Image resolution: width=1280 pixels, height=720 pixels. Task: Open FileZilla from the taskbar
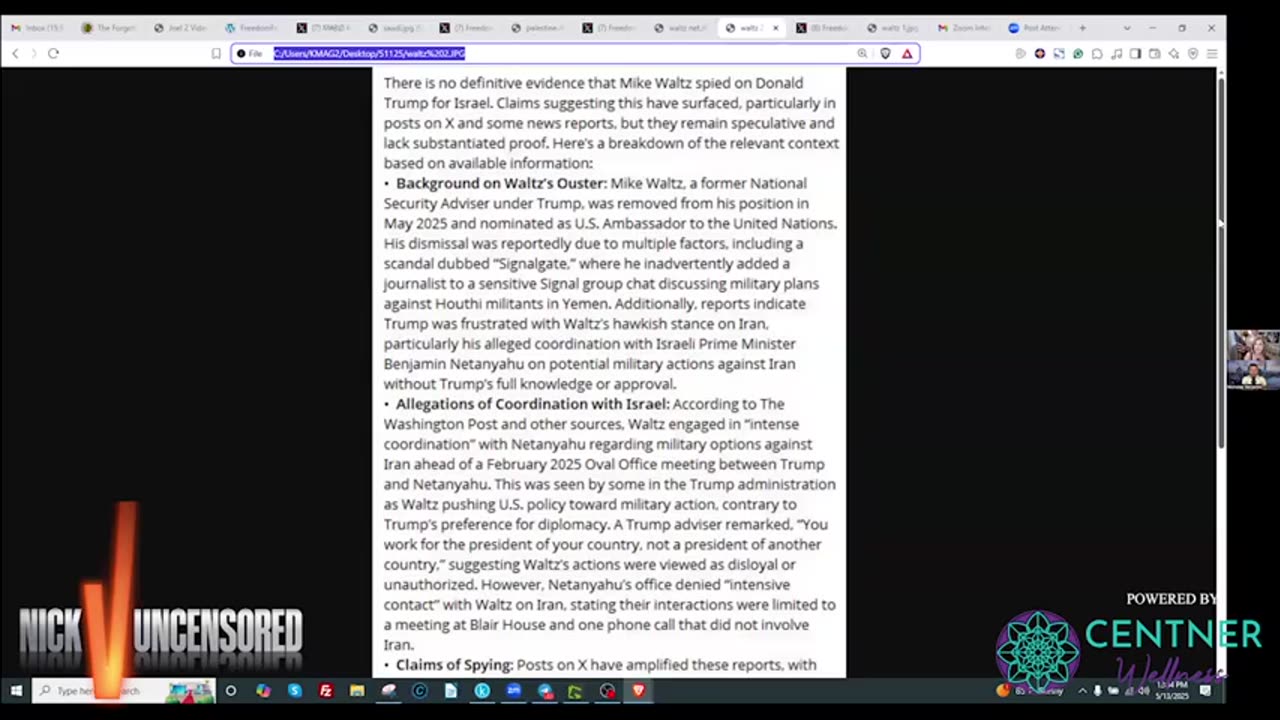(x=326, y=691)
